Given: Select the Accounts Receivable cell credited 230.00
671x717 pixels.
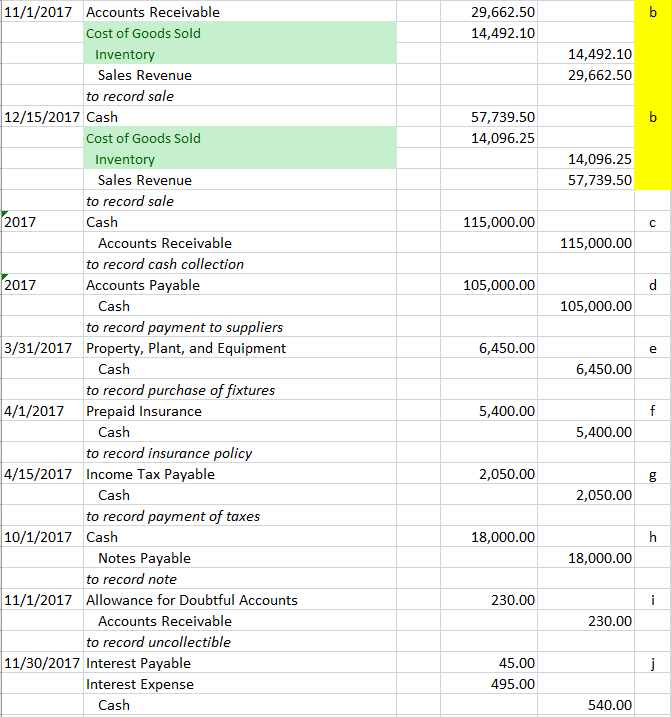Looking at the screenshot, I should [x=240, y=621].
